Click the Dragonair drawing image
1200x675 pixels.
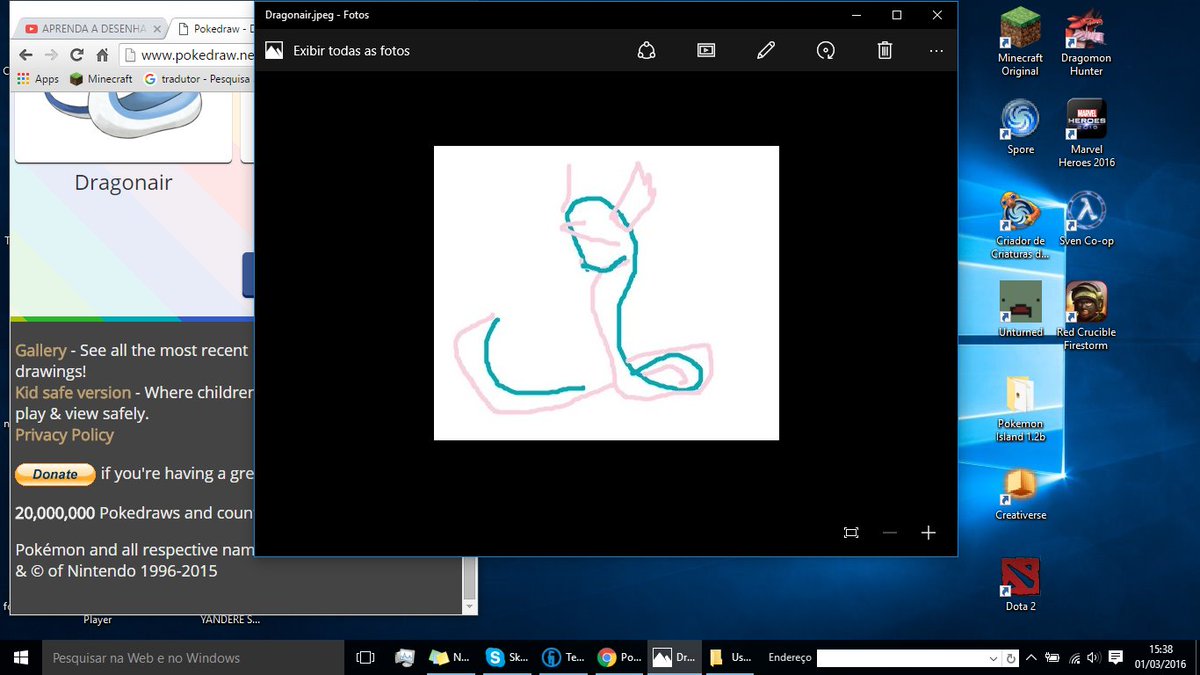point(606,293)
